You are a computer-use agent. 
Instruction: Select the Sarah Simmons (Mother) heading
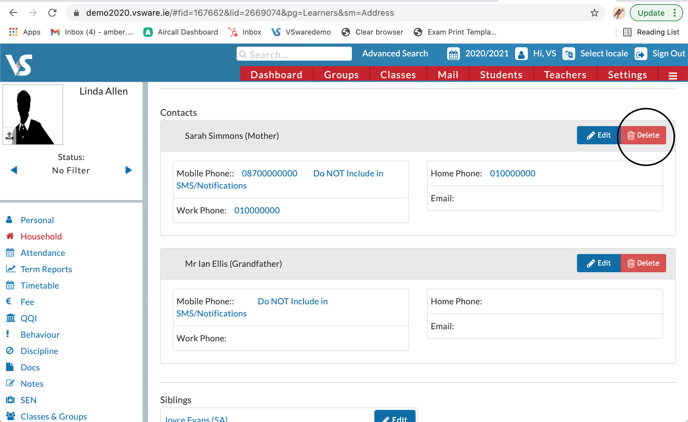point(232,136)
